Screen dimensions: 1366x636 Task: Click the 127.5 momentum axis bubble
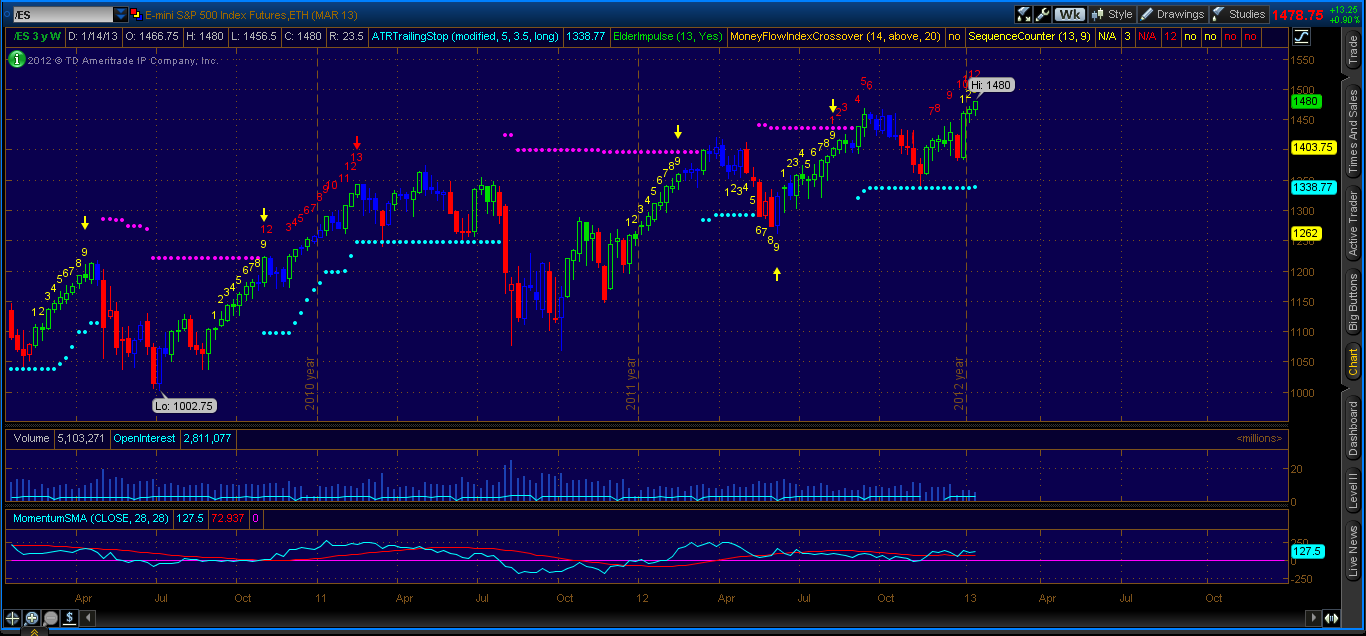[x=1309, y=550]
